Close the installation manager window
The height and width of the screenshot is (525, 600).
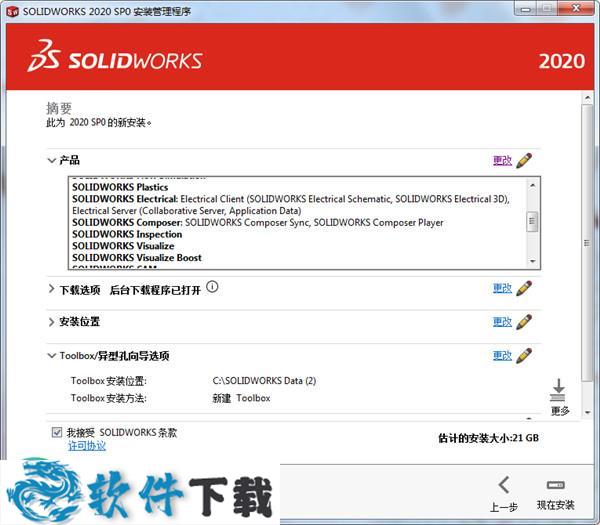click(577, 8)
